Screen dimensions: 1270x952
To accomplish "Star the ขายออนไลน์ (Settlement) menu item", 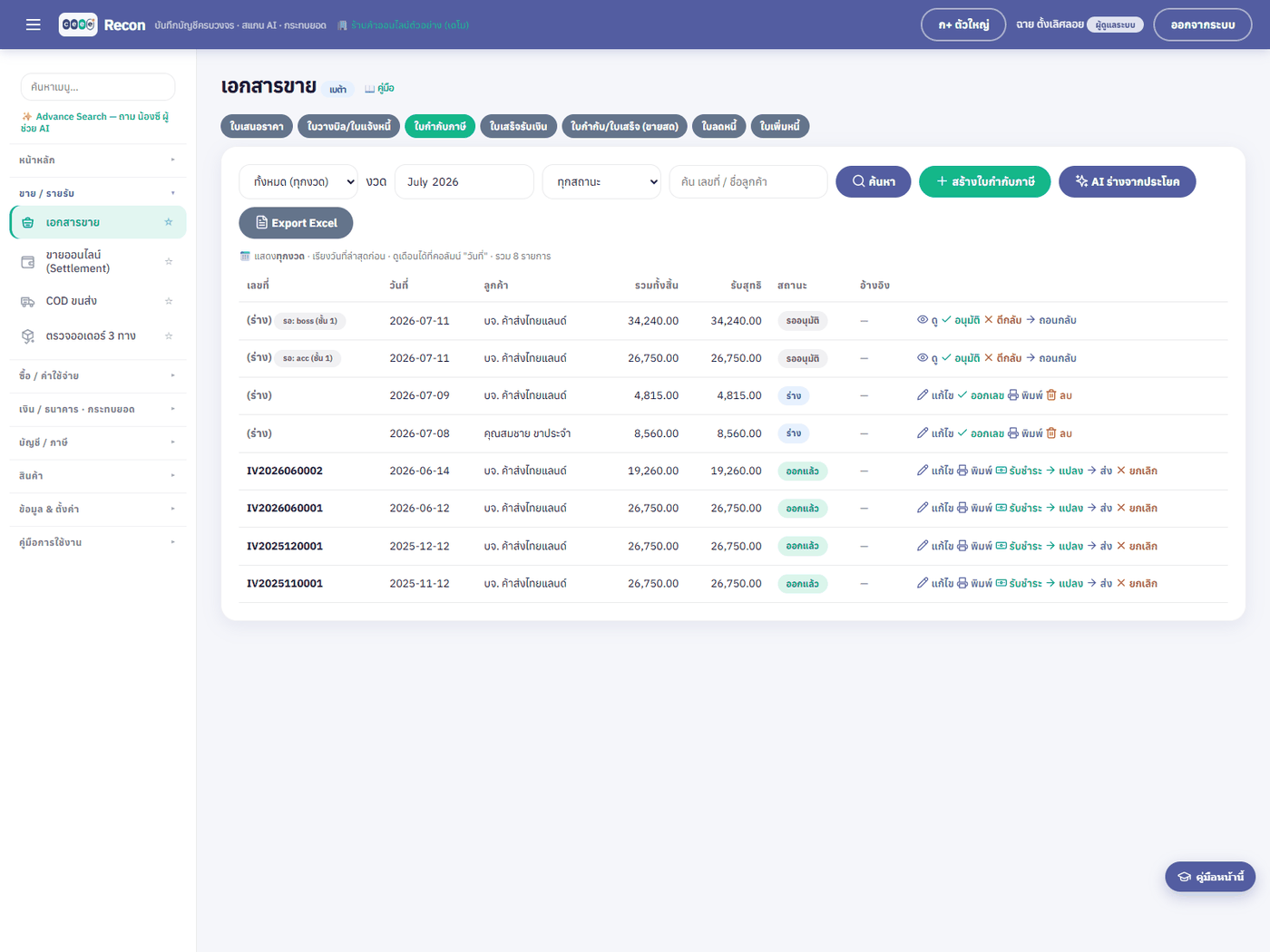I will click(169, 262).
